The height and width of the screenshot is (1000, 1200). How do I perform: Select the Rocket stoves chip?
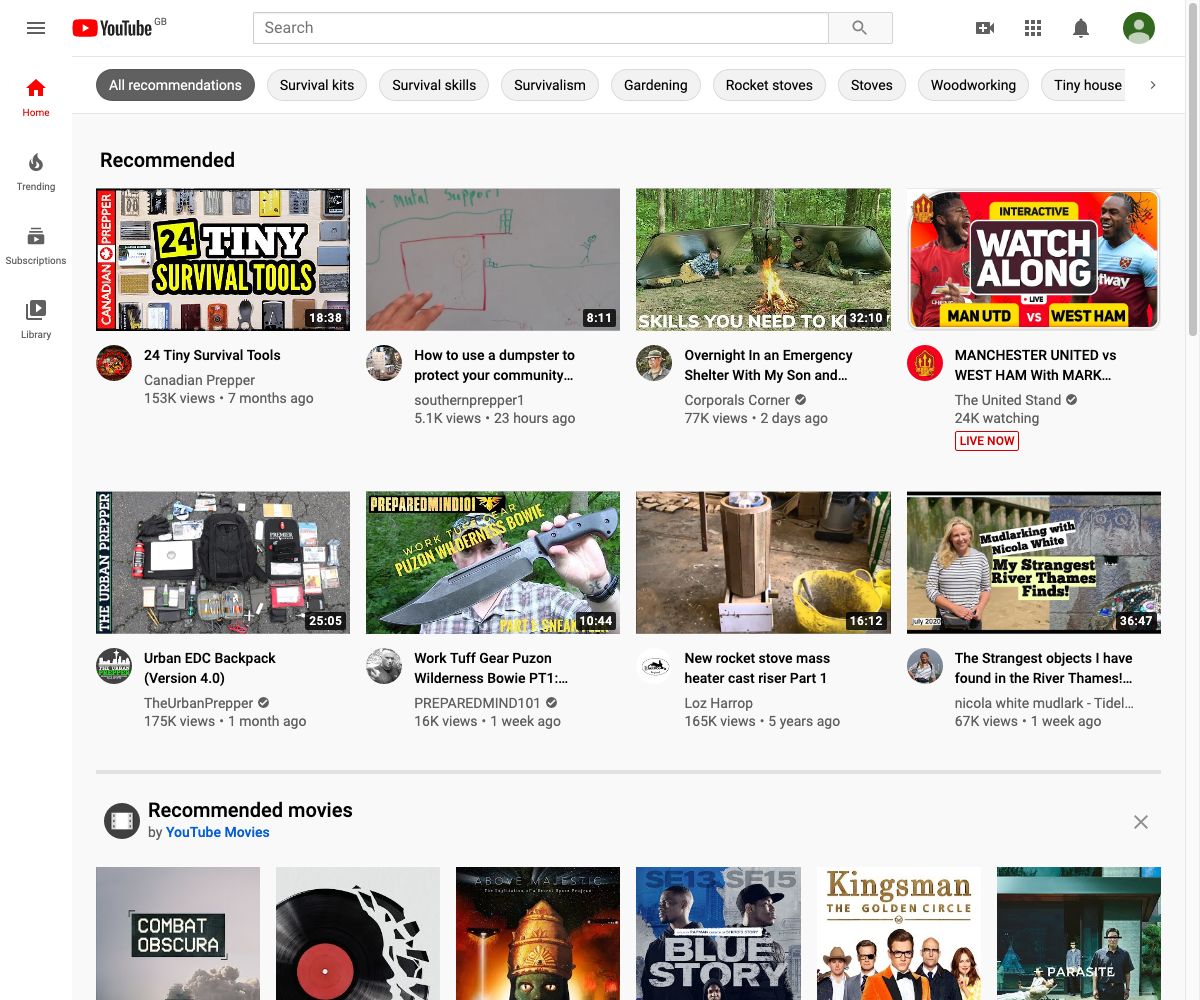pyautogui.click(x=769, y=85)
